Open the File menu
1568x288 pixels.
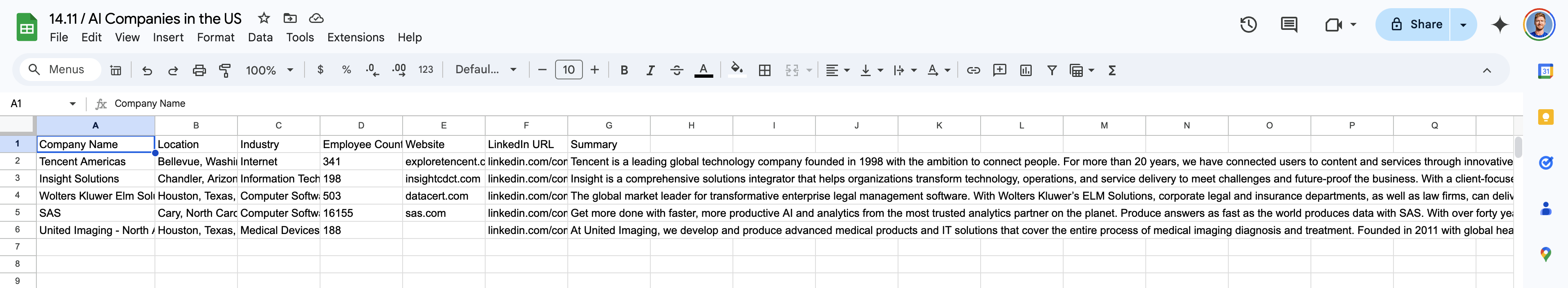(58, 37)
